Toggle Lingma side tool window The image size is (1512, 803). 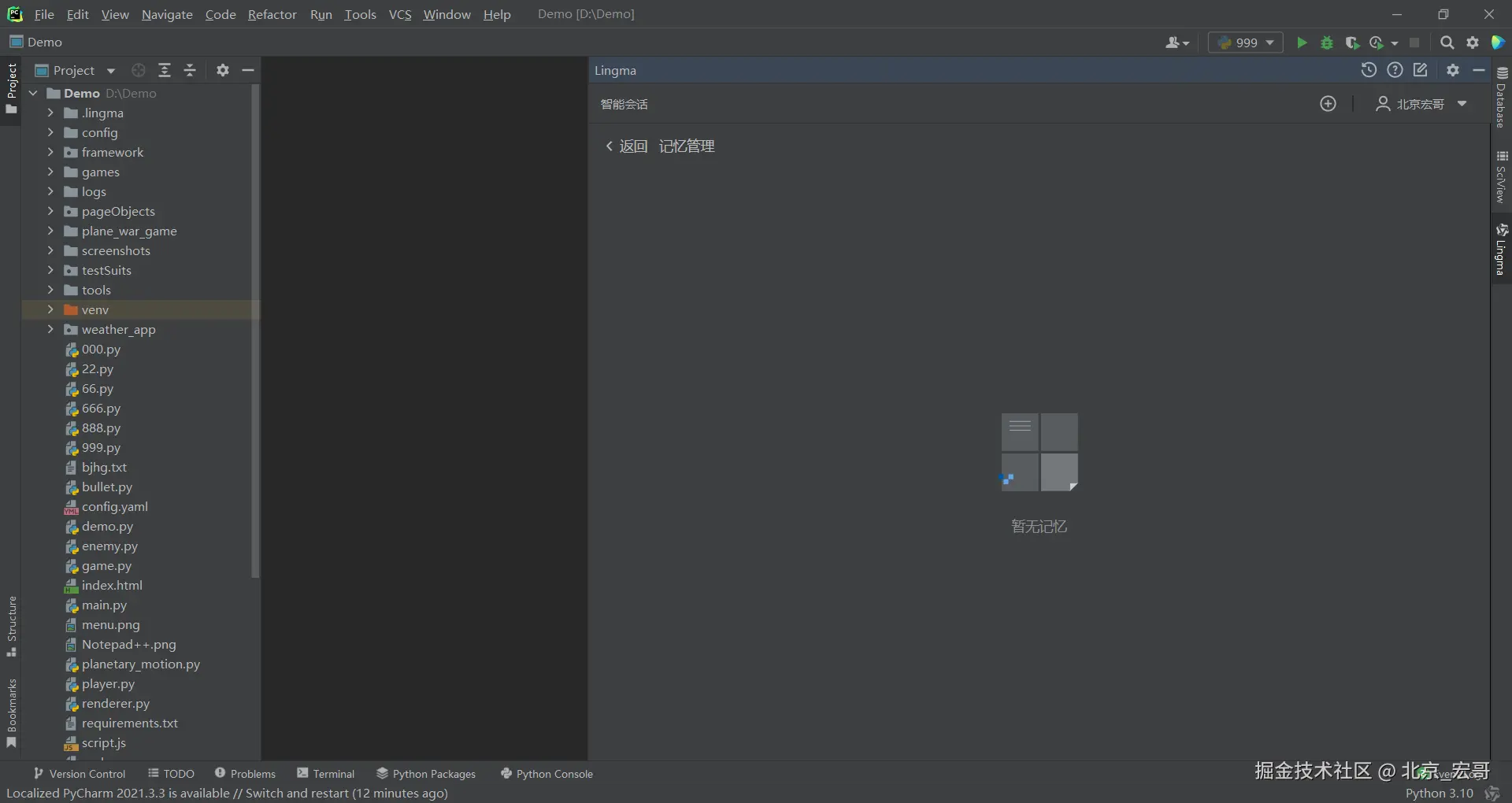tap(1502, 249)
